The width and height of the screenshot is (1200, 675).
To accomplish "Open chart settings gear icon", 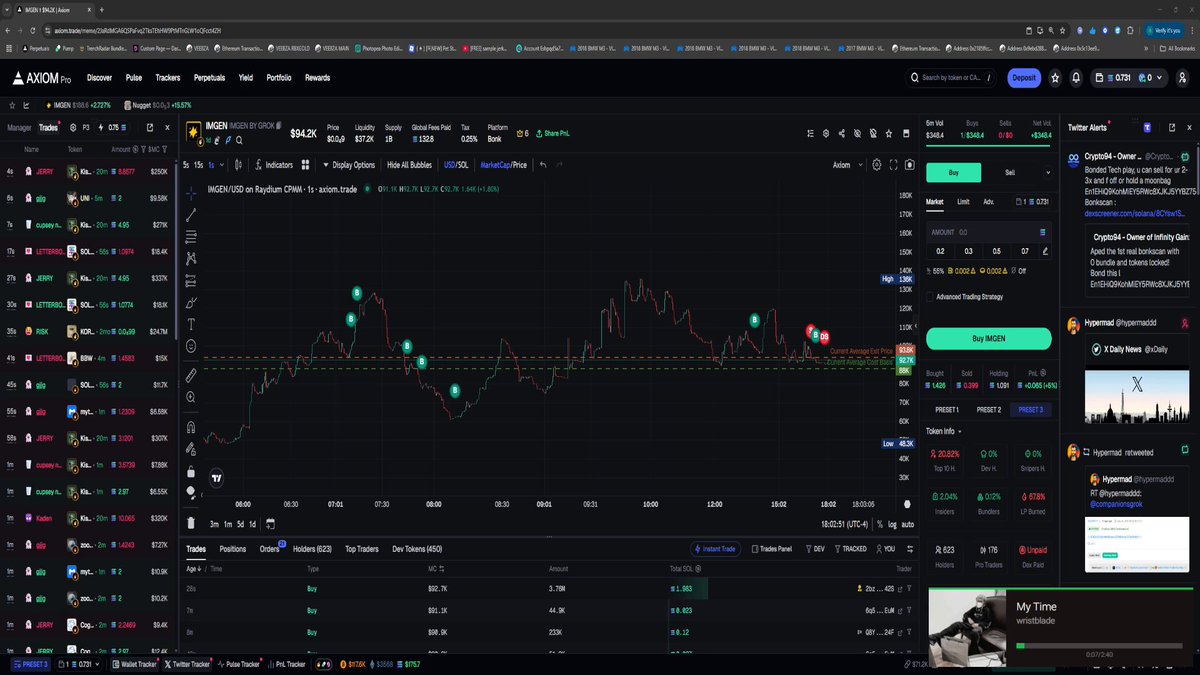I will point(877,165).
